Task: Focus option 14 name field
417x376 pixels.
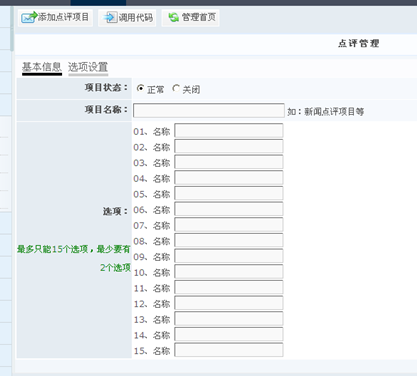Action: coord(229,334)
